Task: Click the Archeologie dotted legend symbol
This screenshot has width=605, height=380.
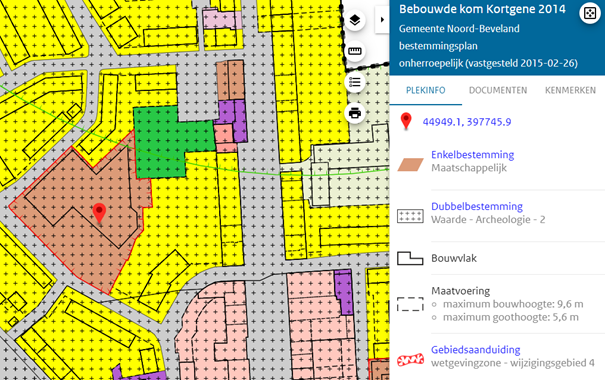Action: coord(411,216)
